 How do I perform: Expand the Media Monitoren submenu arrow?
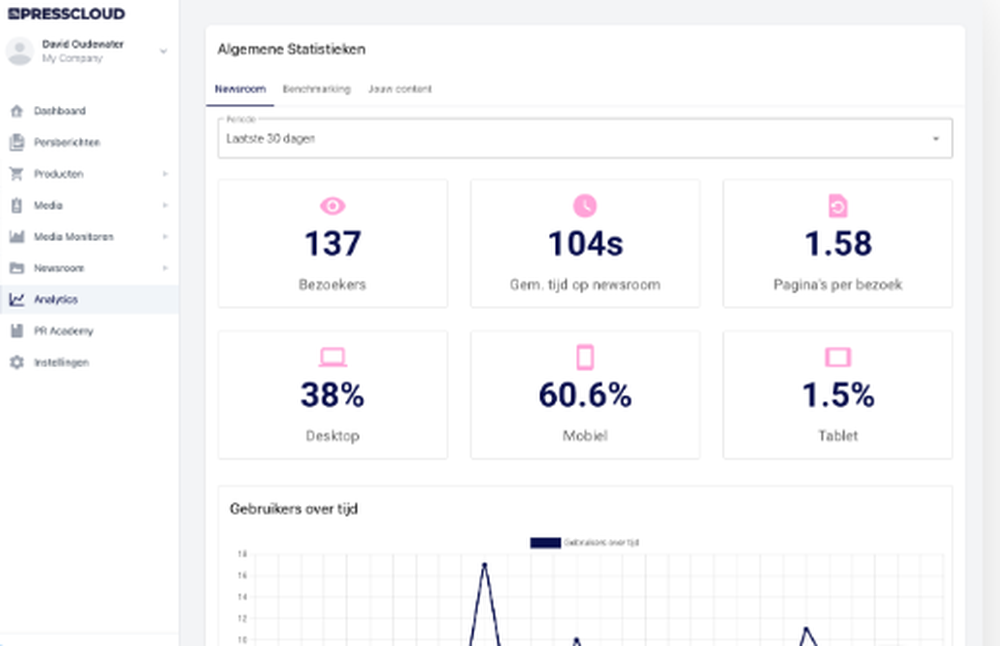point(165,237)
